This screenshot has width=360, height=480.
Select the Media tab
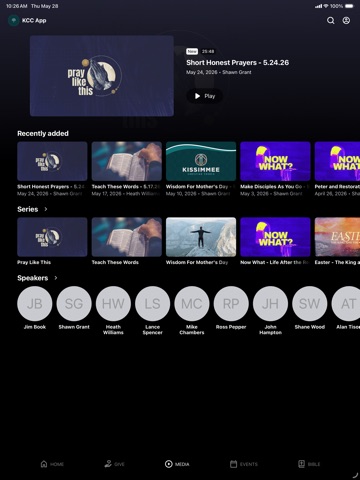(x=177, y=464)
